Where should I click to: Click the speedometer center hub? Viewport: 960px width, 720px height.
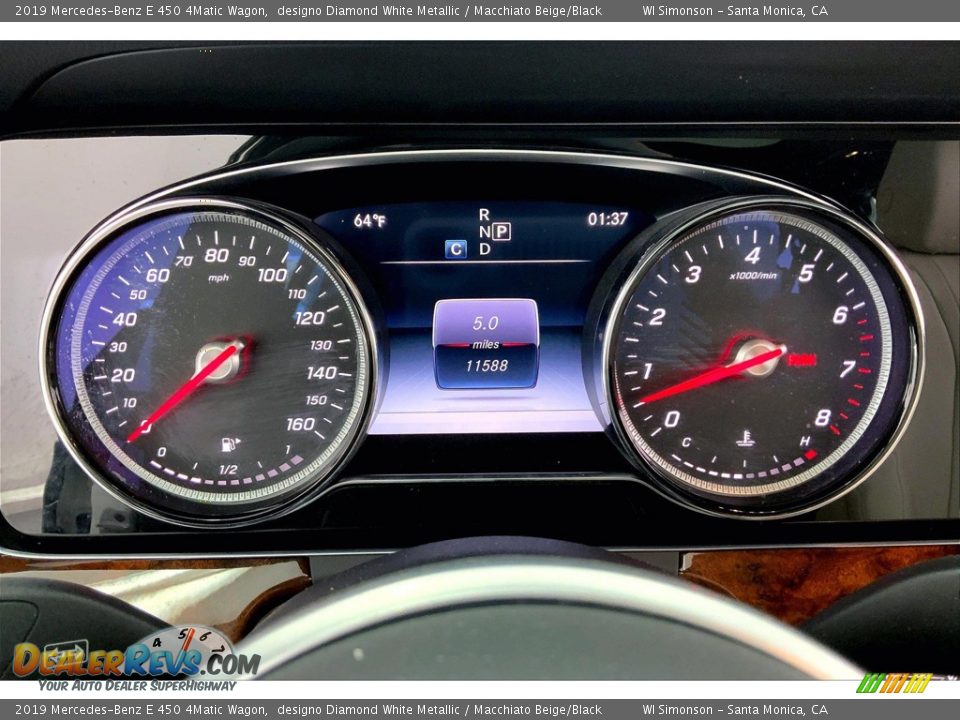pos(219,361)
